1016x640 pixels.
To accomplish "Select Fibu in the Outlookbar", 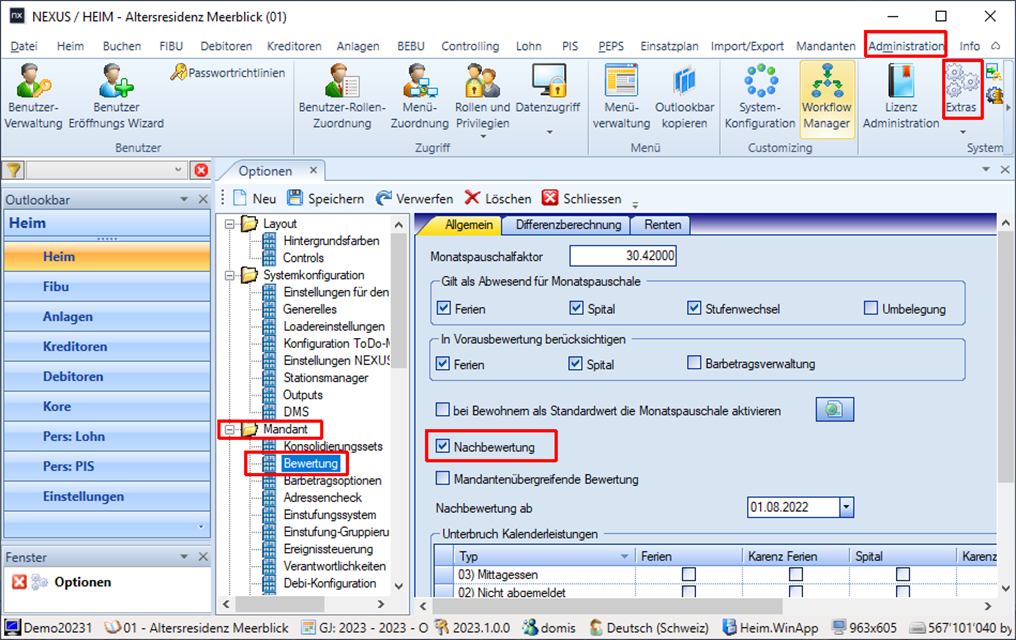I will click(x=107, y=286).
